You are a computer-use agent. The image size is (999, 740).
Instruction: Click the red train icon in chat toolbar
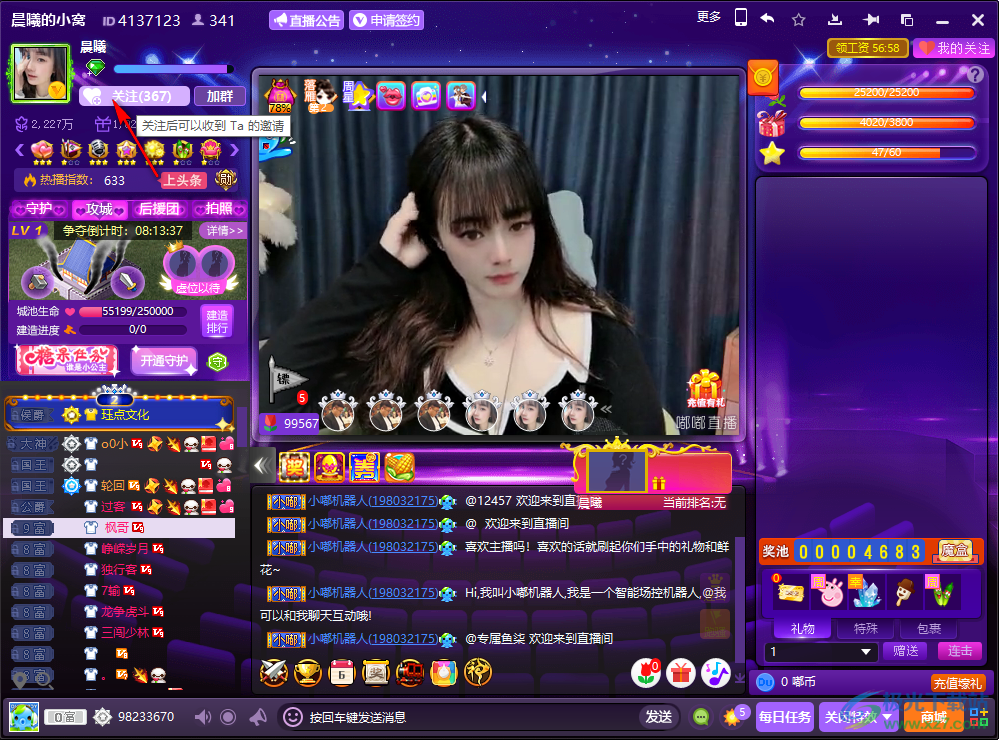click(410, 672)
